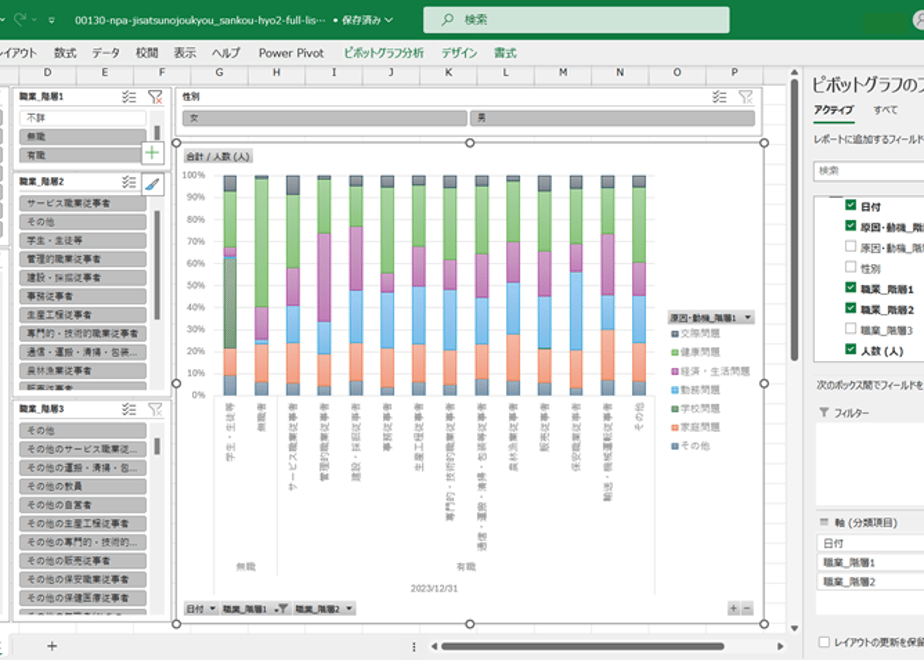The image size is (924, 660).
Task: Open 職業_階層2 field button dropdown
Action: [x=324, y=609]
